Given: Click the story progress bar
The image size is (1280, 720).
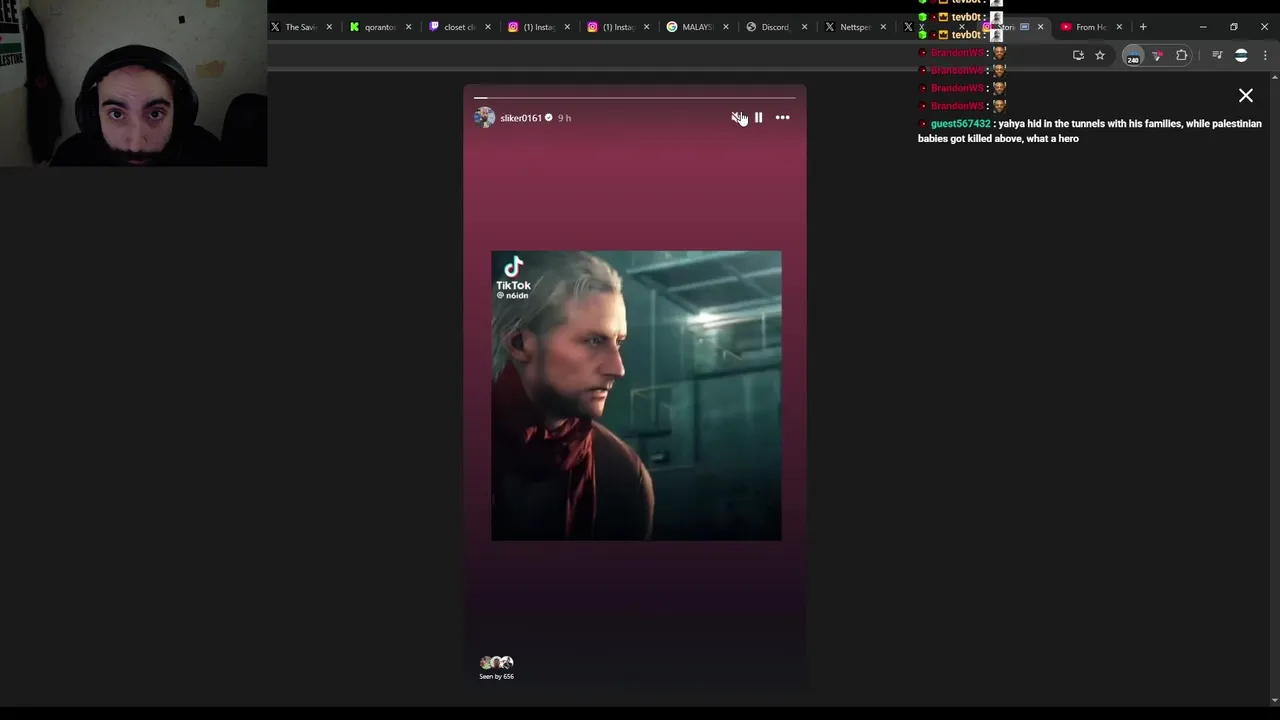Looking at the screenshot, I should coord(635,98).
